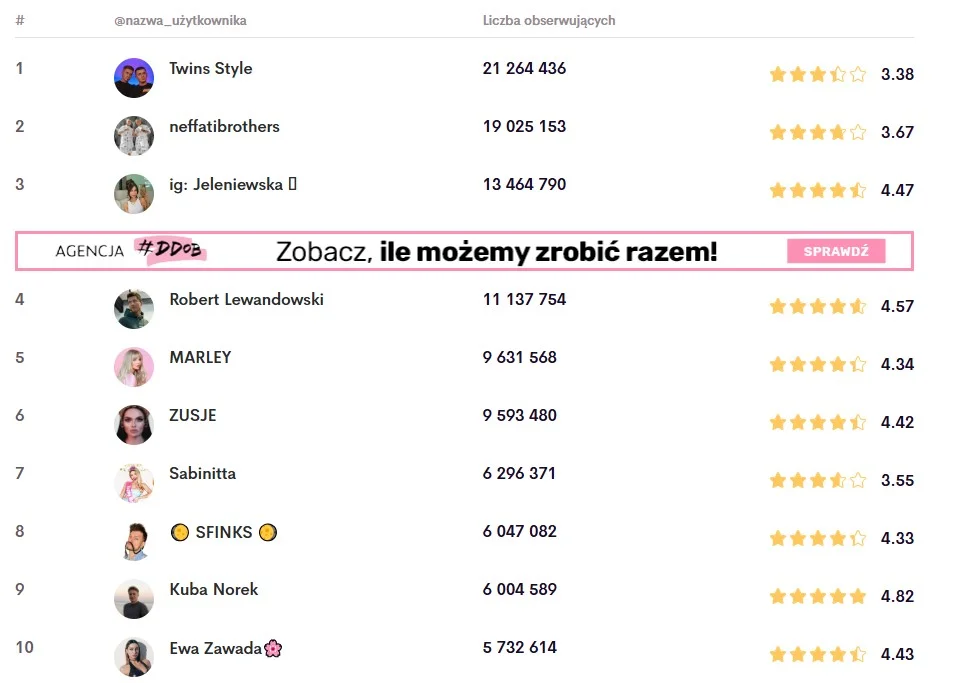Image resolution: width=960 pixels, height=683 pixels.
Task: Sort by Liczba obserwujących column header
Action: (x=549, y=20)
